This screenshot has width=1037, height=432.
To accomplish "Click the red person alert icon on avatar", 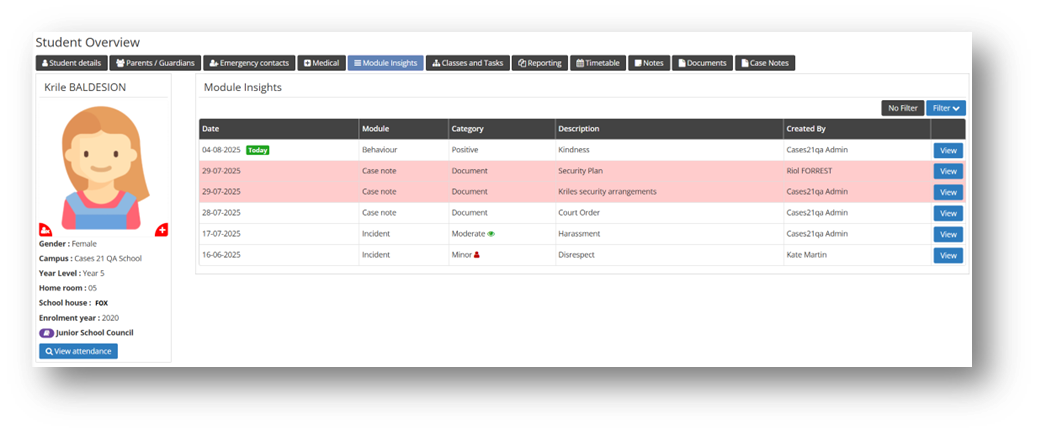I will 45,230.
